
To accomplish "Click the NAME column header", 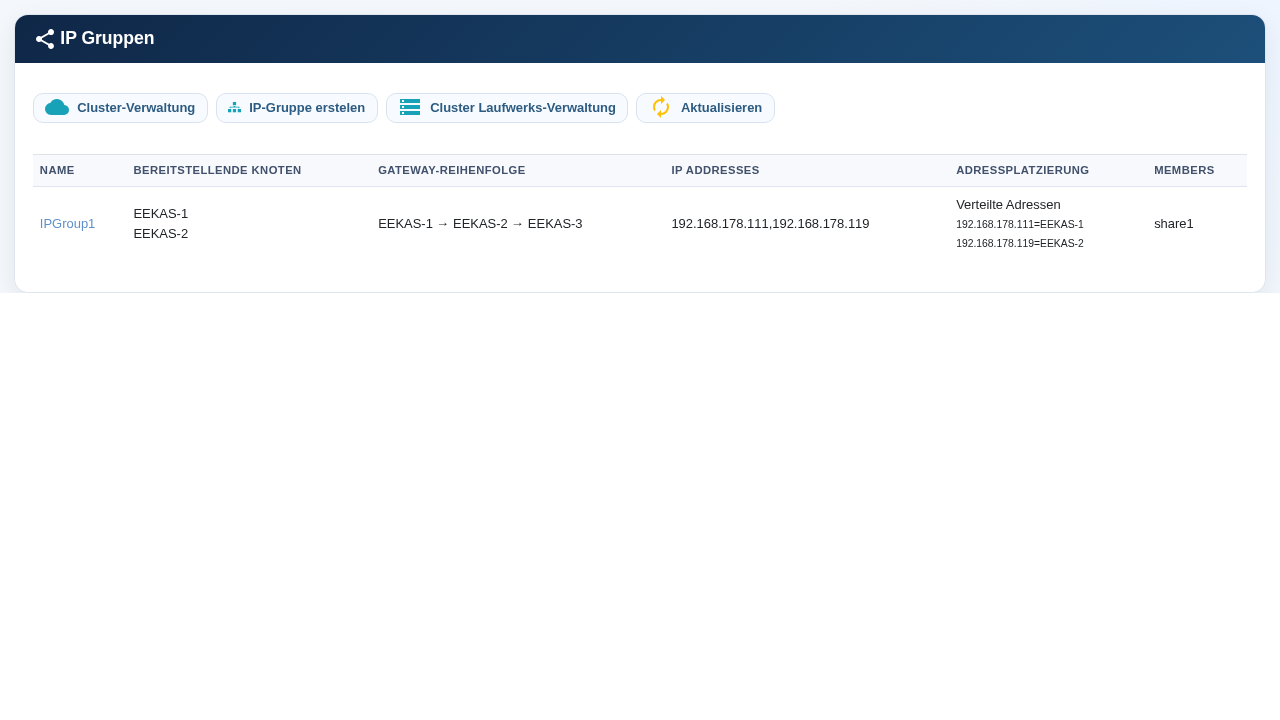I will point(57,170).
